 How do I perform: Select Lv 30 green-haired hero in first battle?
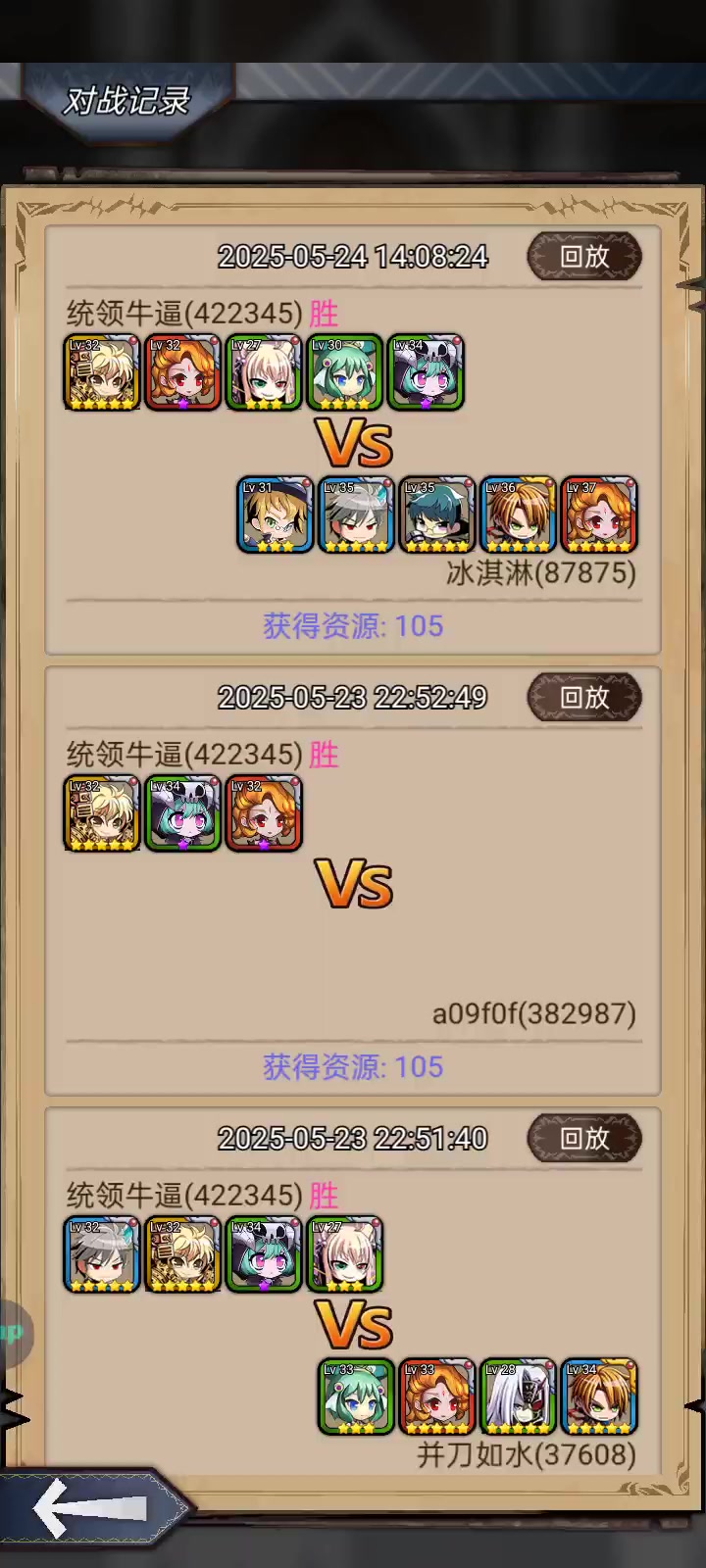pos(345,372)
